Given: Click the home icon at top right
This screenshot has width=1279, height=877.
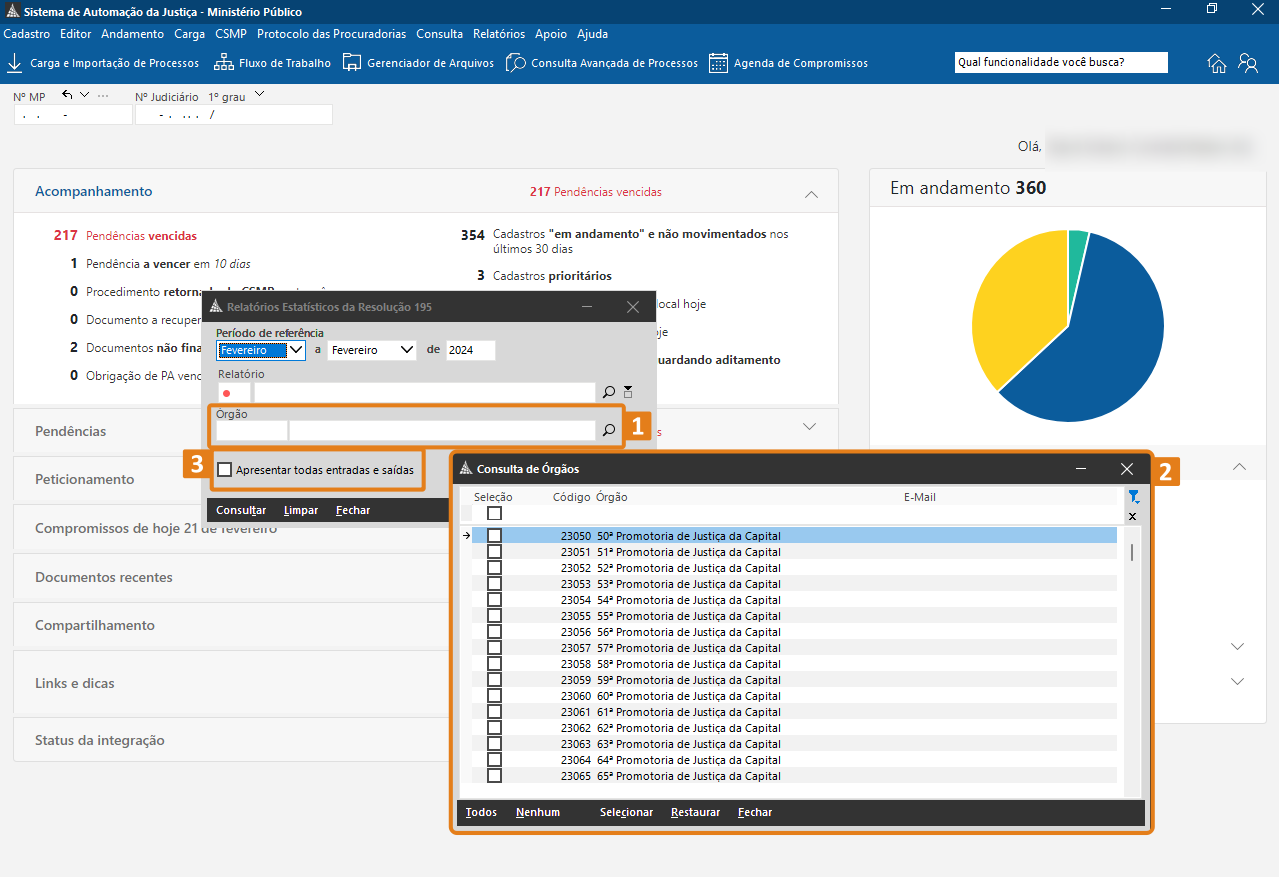Looking at the screenshot, I should (x=1217, y=63).
